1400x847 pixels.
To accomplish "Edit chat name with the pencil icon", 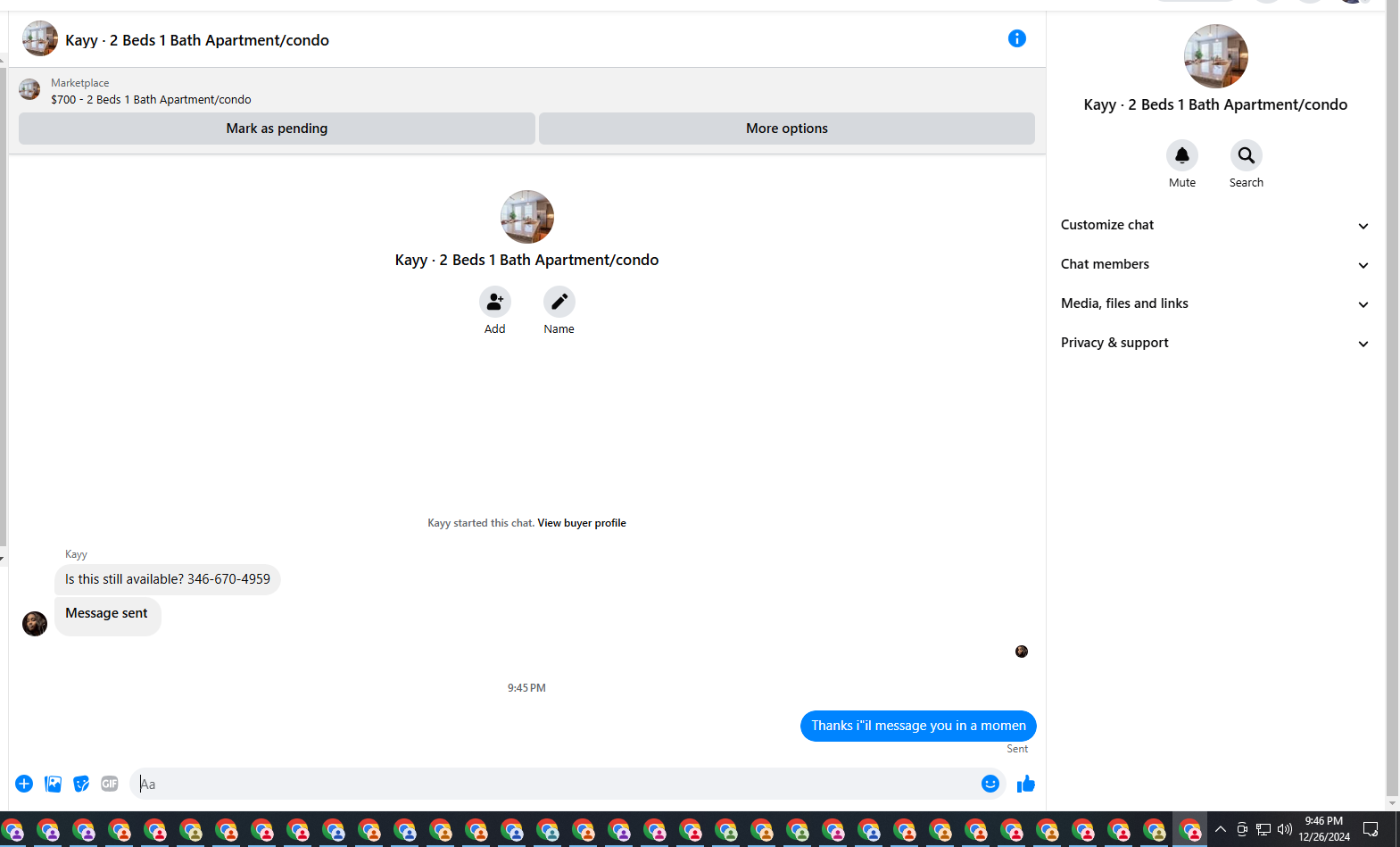I will click(559, 302).
